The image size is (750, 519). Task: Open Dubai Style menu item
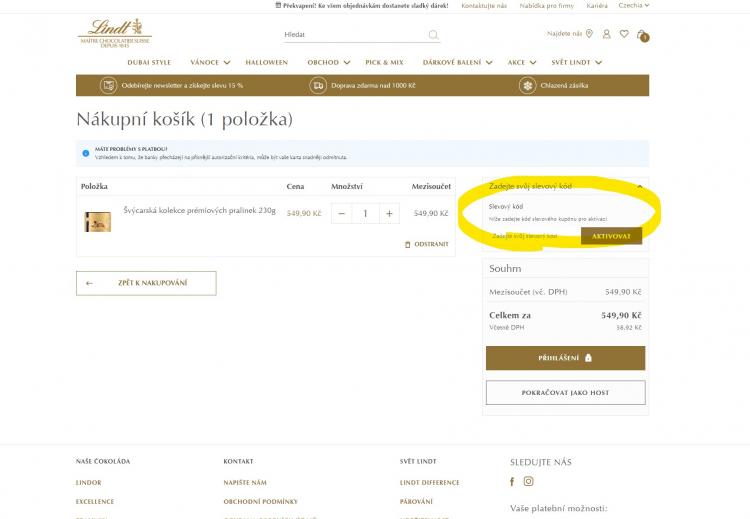tap(149, 63)
